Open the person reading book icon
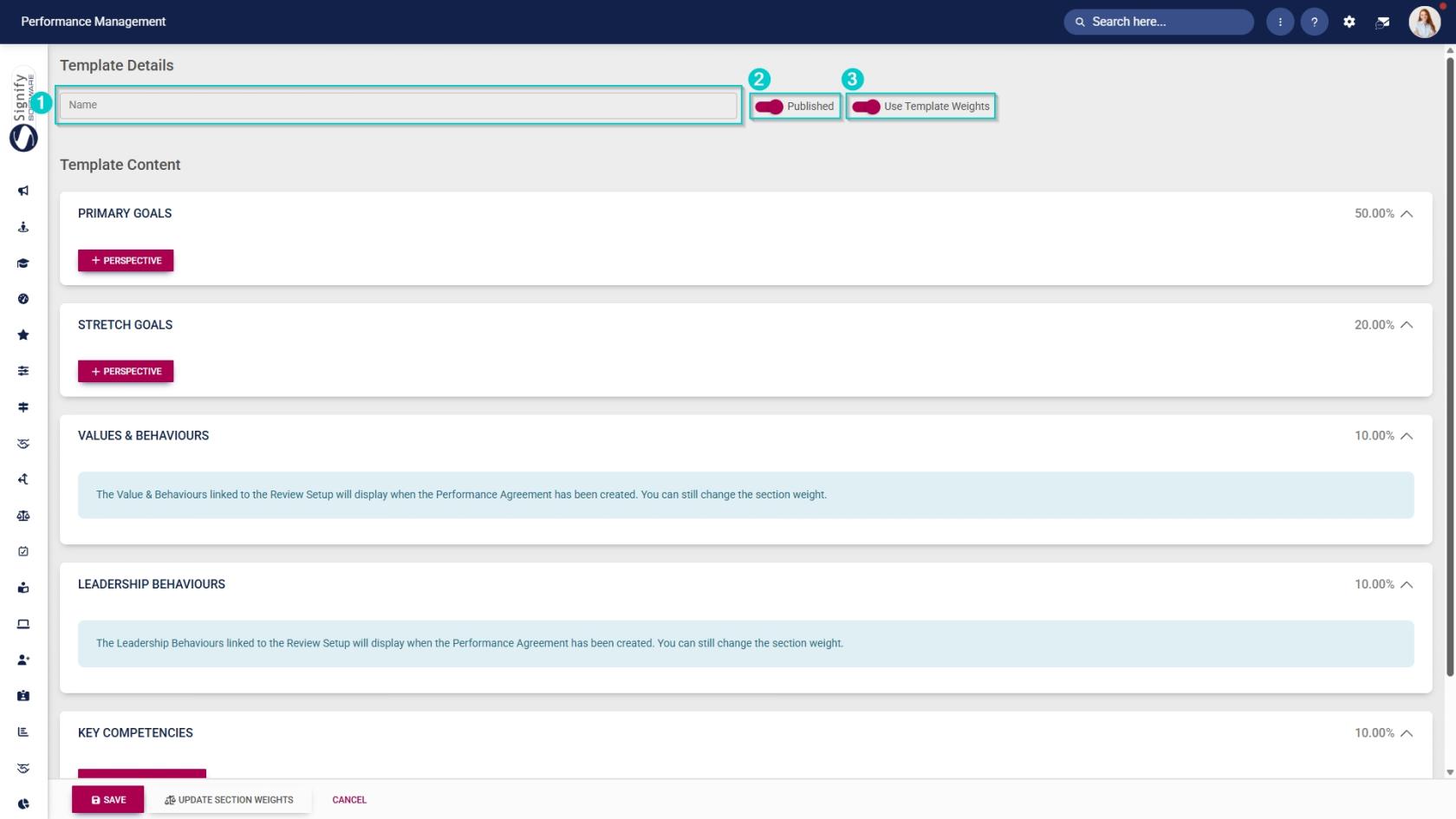Image resolution: width=1456 pixels, height=819 pixels. [23, 588]
